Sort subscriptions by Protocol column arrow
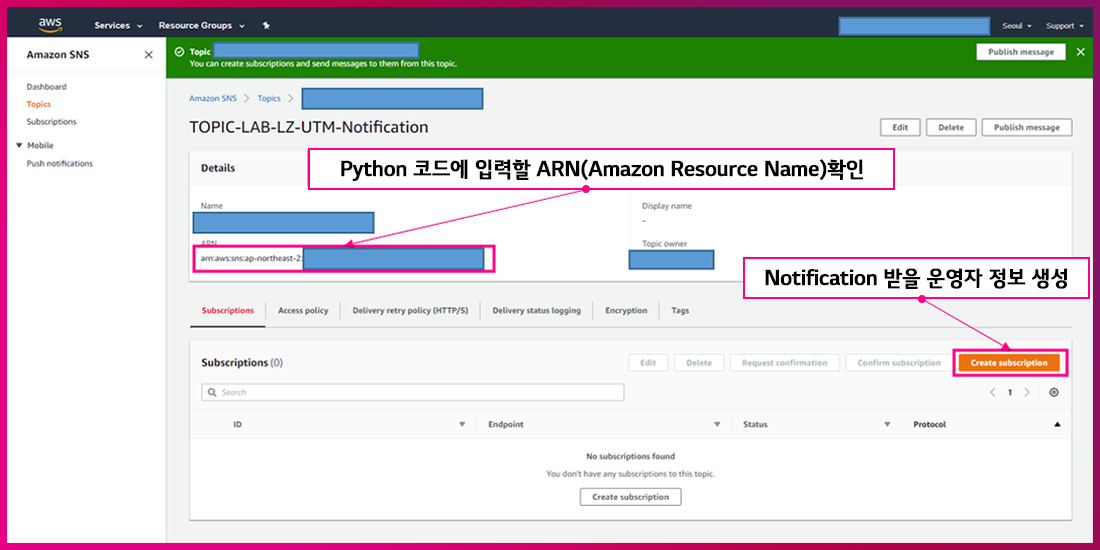Screen dimensions: 1100x550 click(1057, 425)
